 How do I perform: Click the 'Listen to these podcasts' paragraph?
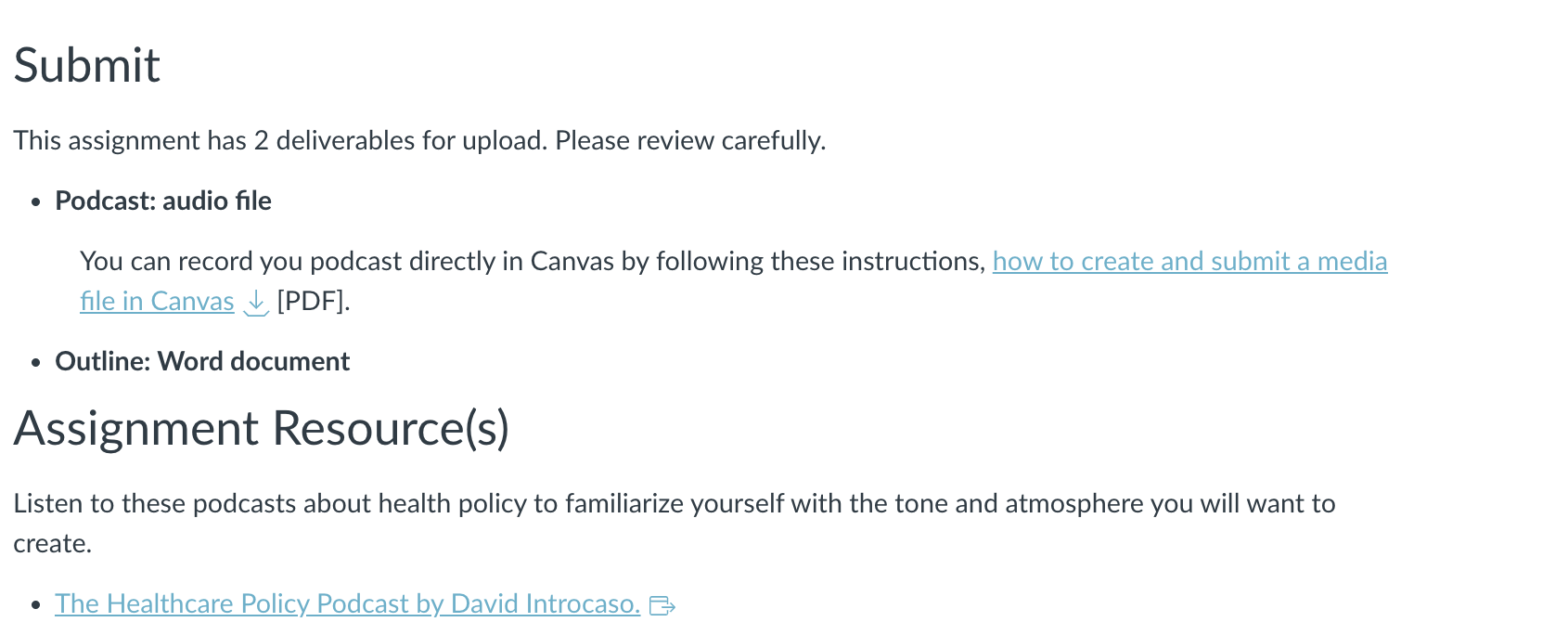pyautogui.click(x=675, y=523)
